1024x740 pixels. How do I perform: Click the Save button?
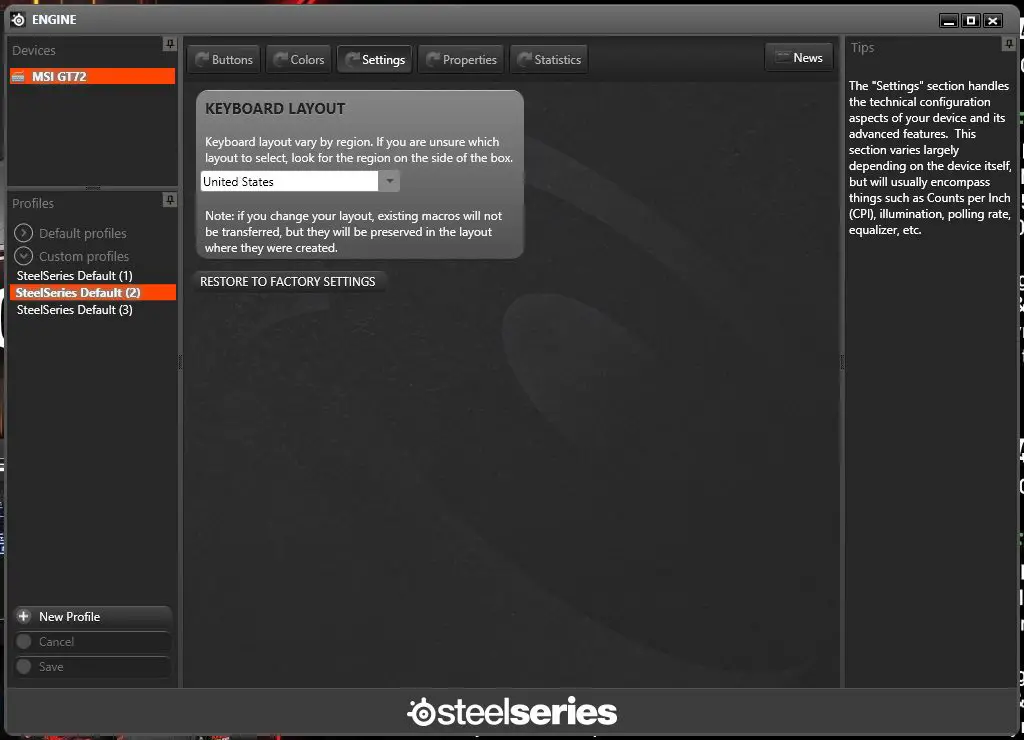[92, 666]
